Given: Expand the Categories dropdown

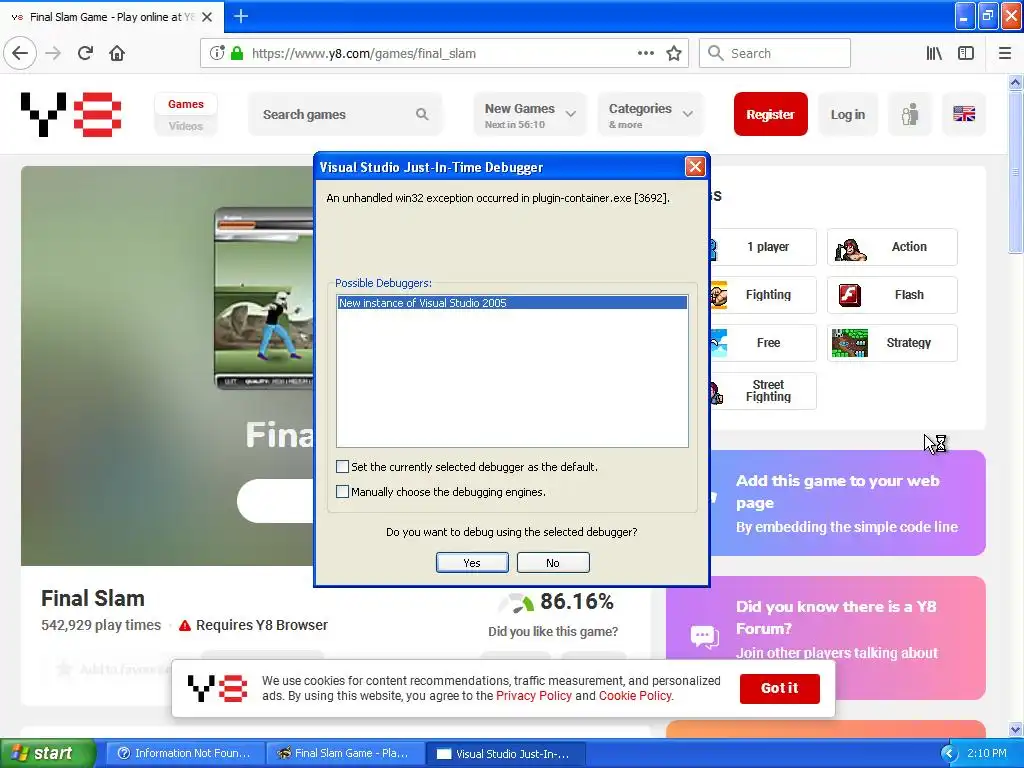Looking at the screenshot, I should (x=650, y=114).
